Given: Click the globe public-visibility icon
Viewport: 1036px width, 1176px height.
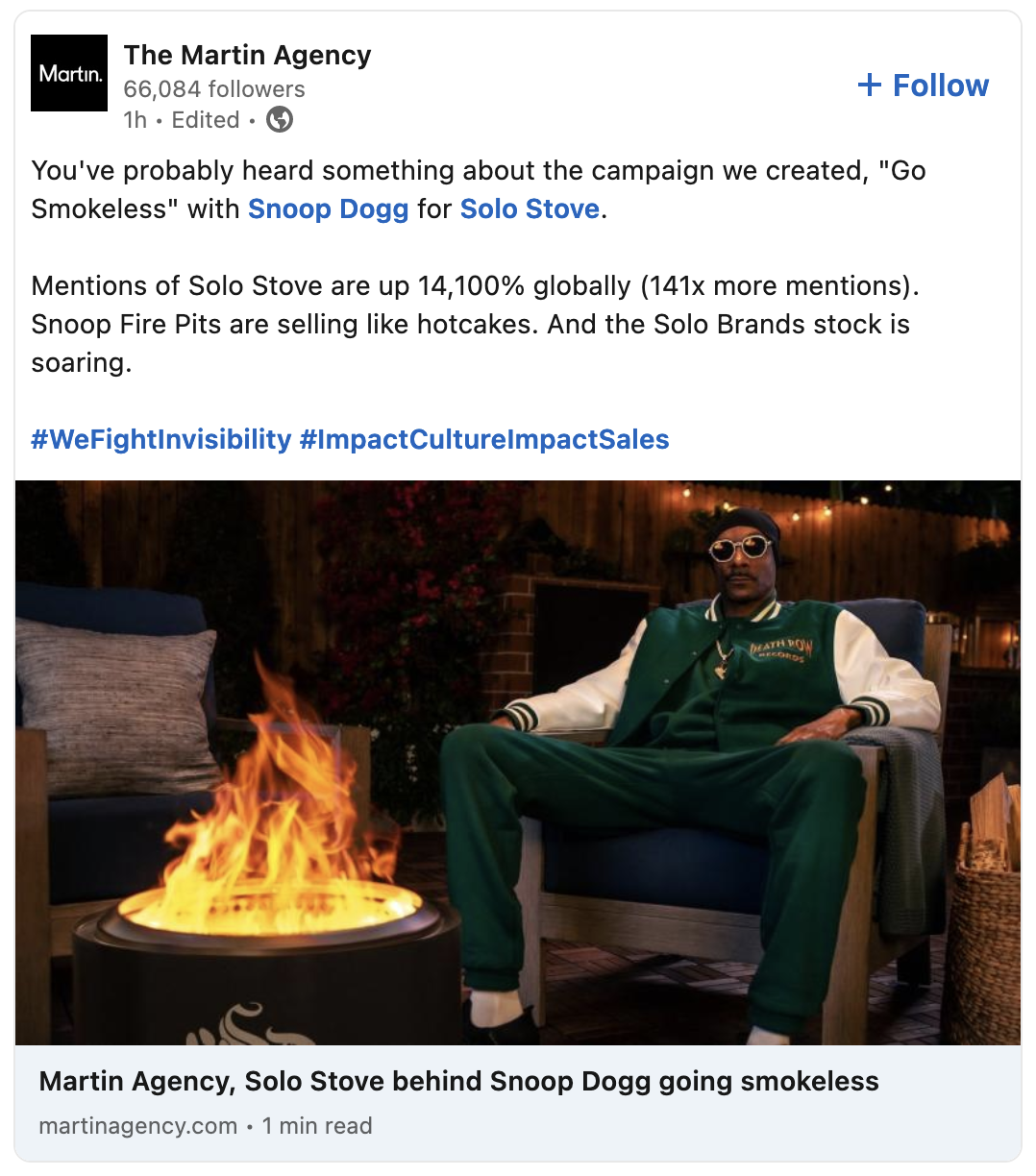Looking at the screenshot, I should pyautogui.click(x=280, y=120).
